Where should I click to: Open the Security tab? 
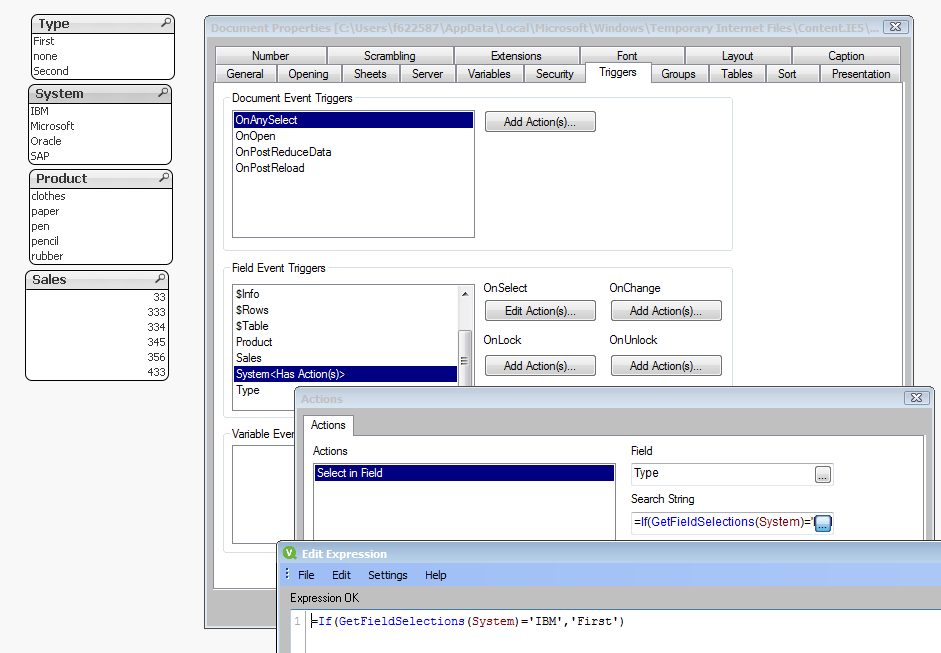point(554,74)
